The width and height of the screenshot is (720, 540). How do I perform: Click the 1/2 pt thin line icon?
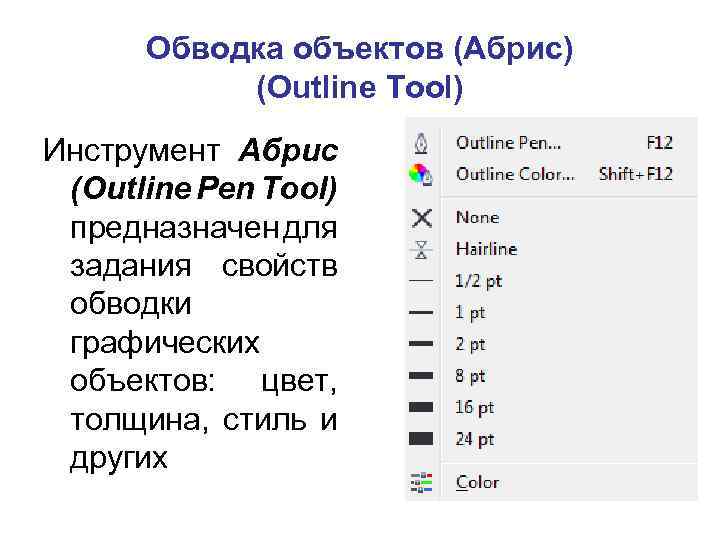coord(421,281)
